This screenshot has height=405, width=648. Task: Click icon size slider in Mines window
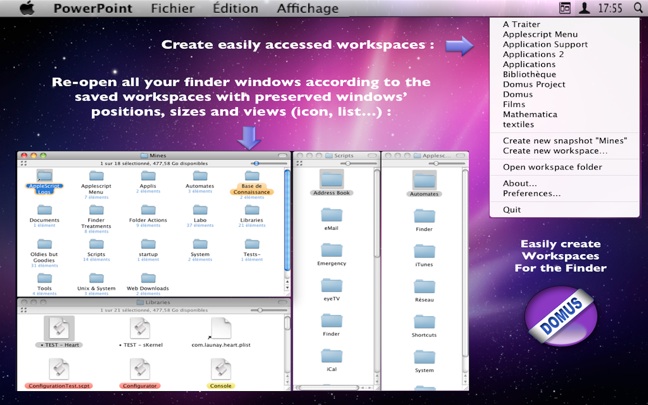coord(257,163)
